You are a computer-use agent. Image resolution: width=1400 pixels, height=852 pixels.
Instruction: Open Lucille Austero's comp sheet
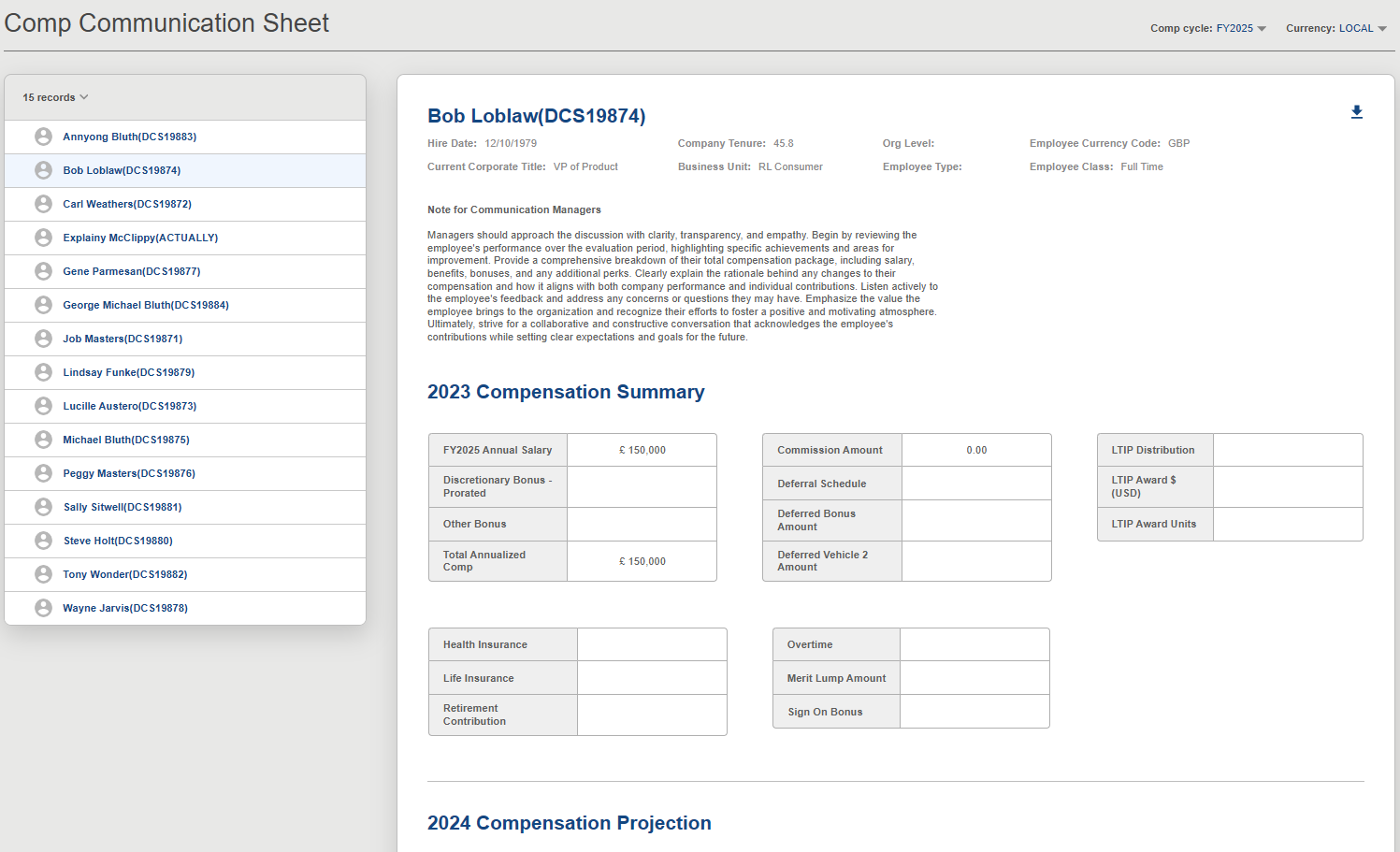[x=129, y=405]
